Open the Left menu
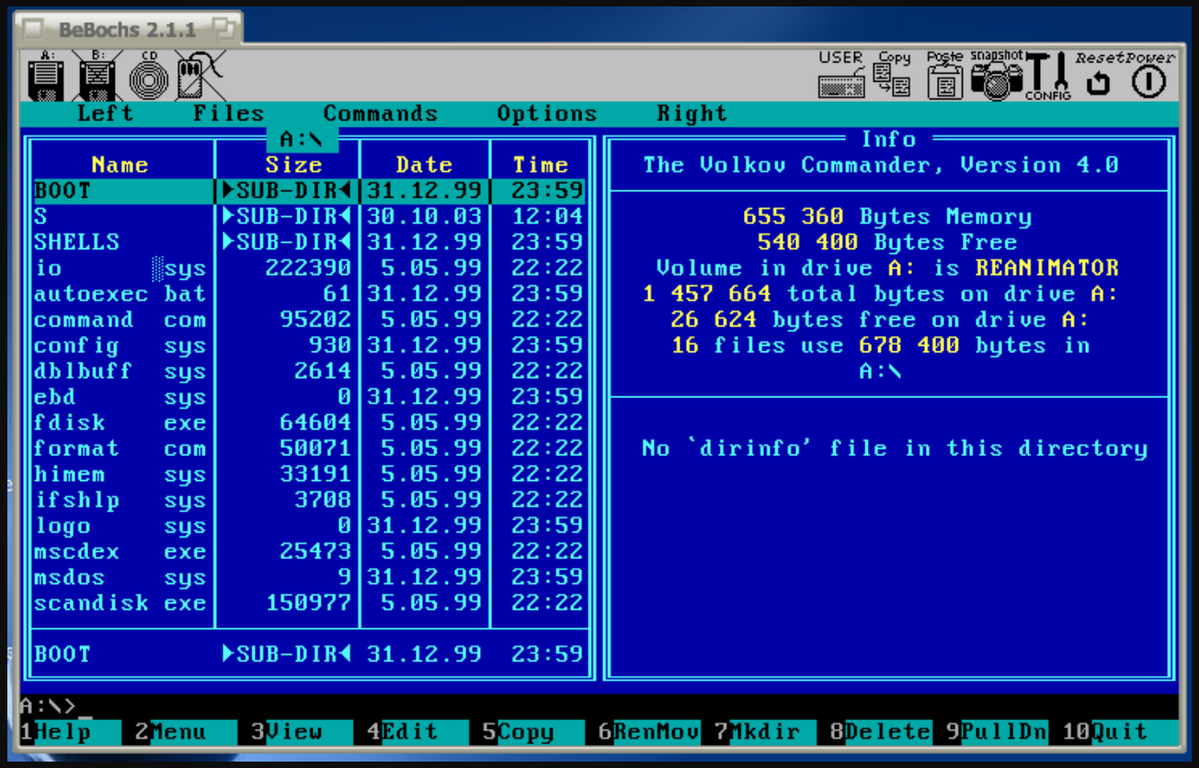The width and height of the screenshot is (1199, 768). coord(106,113)
